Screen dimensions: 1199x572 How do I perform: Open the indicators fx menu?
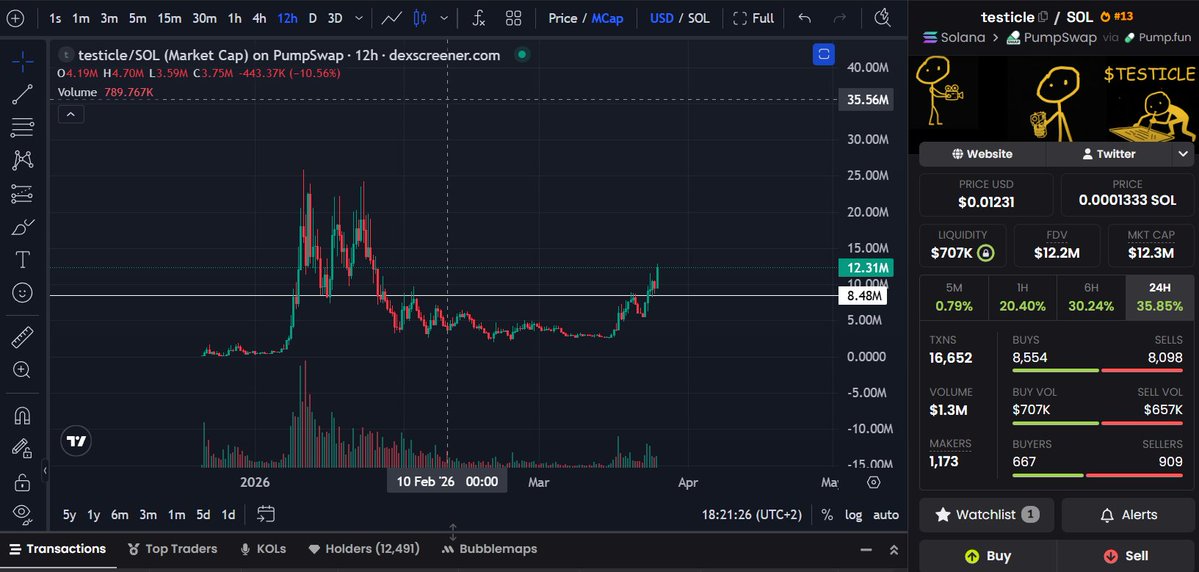click(479, 18)
